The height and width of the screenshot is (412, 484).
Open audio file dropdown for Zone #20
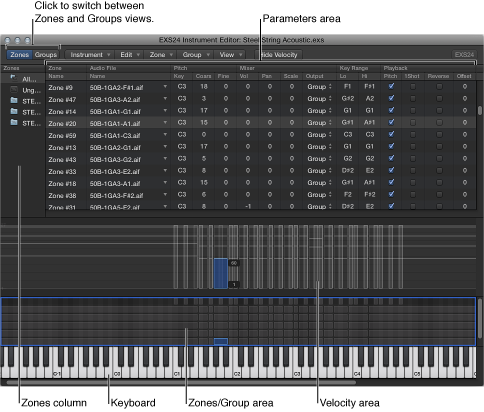pyautogui.click(x=165, y=123)
